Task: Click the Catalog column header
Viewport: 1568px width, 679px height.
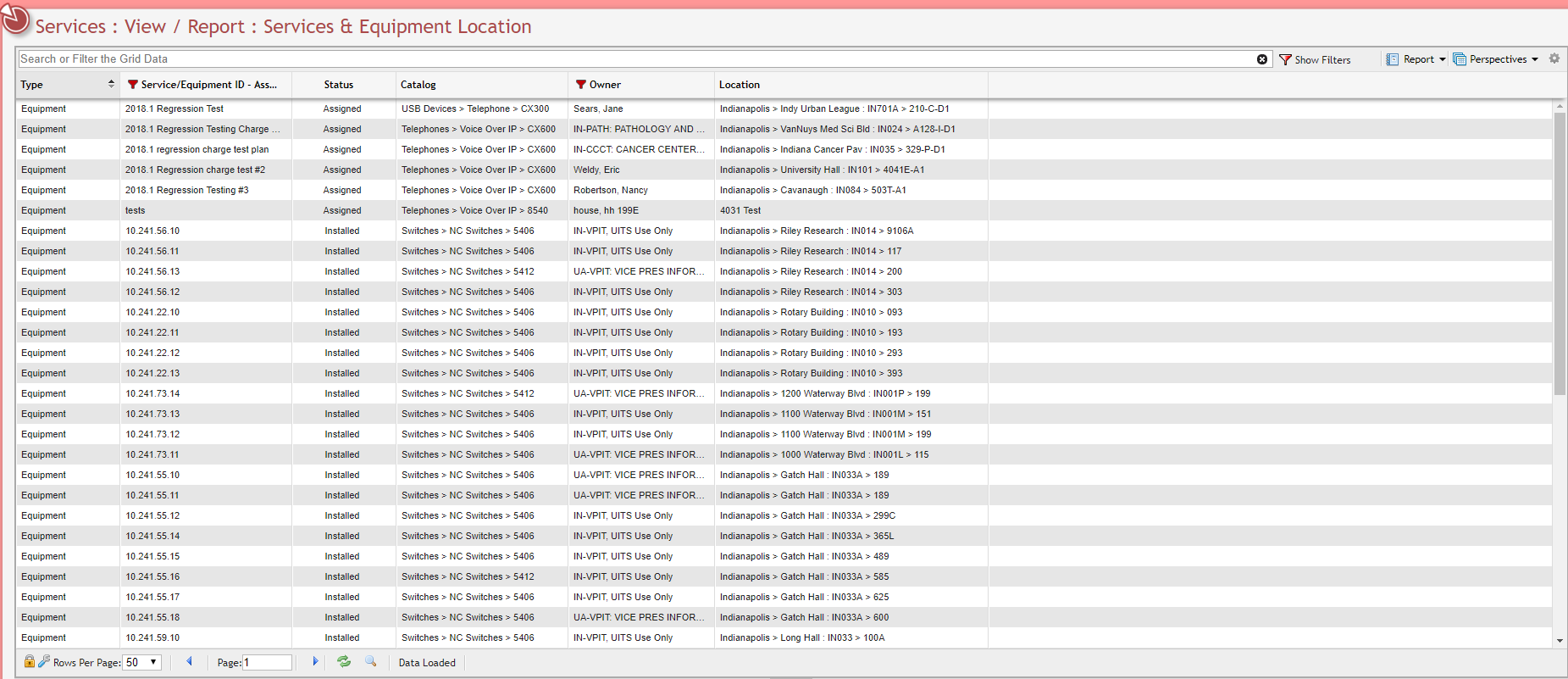Action: click(x=418, y=85)
